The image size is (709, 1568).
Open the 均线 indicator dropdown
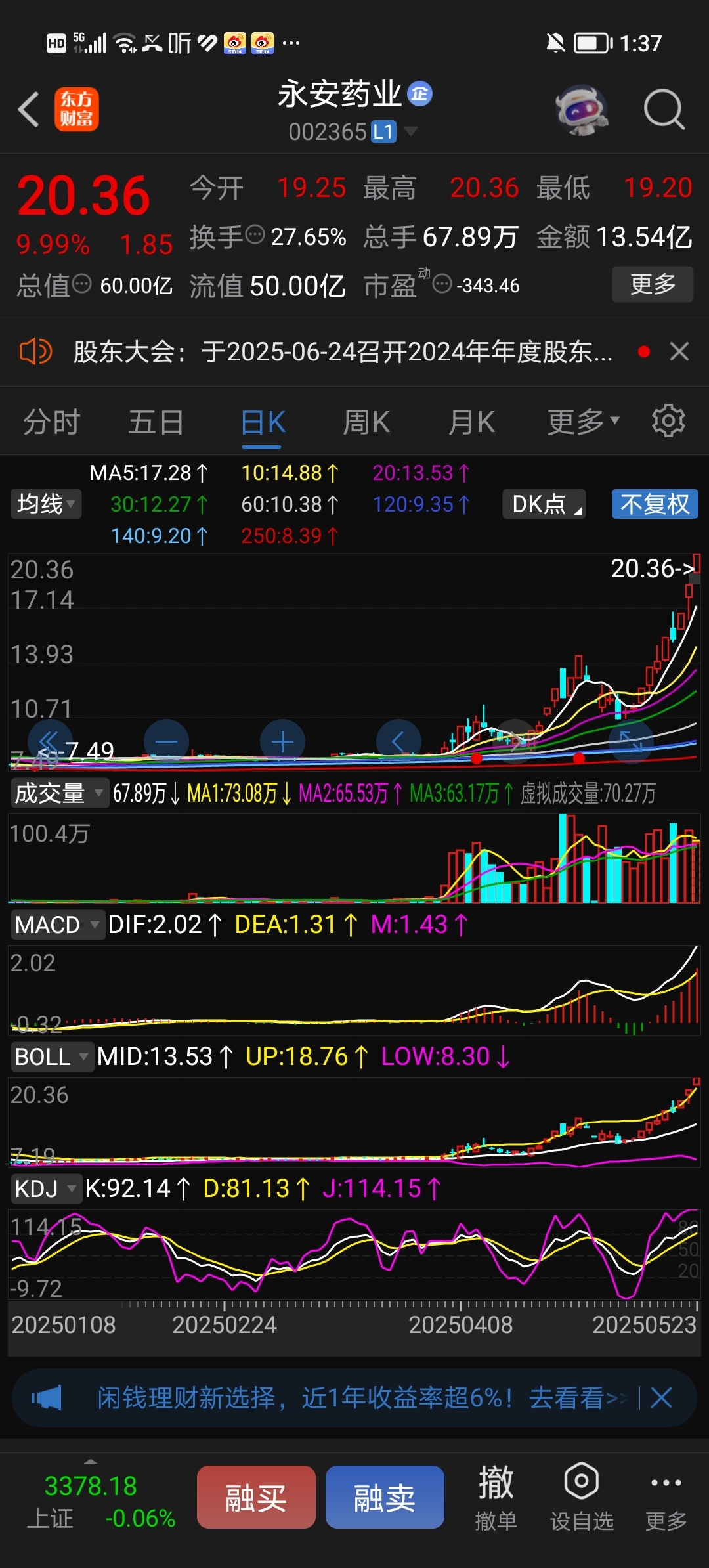click(x=46, y=504)
